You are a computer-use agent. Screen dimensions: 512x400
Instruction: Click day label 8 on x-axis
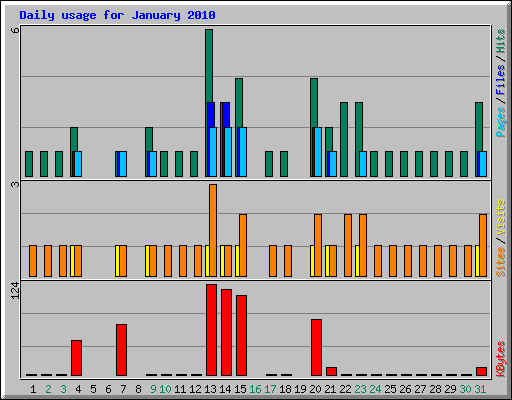pos(138,389)
